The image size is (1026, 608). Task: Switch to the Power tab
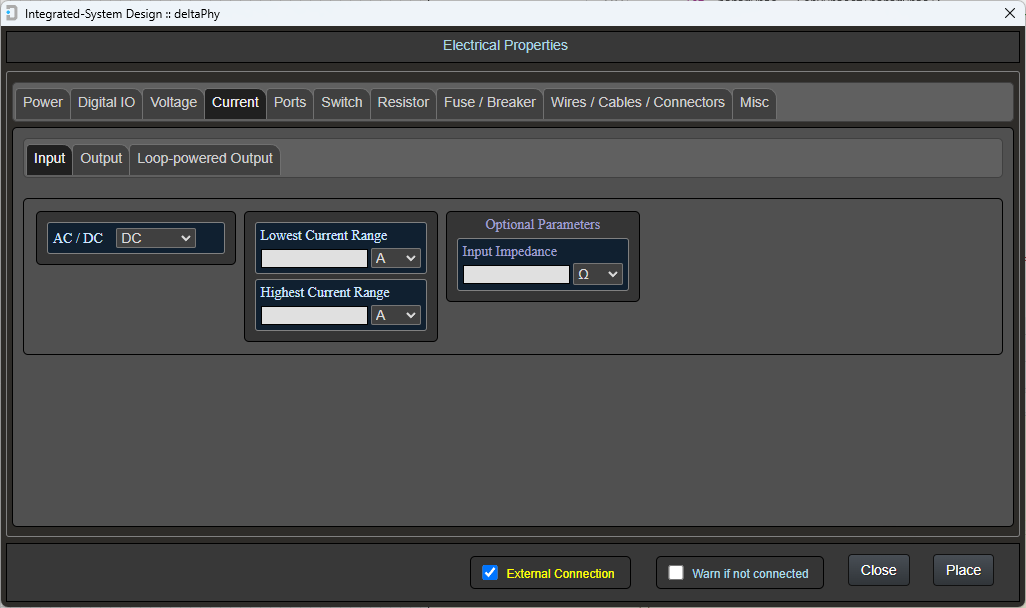(43, 103)
